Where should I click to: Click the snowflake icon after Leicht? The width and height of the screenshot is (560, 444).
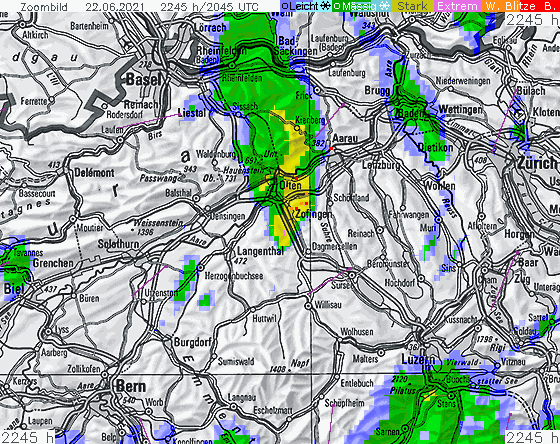[325, 6]
